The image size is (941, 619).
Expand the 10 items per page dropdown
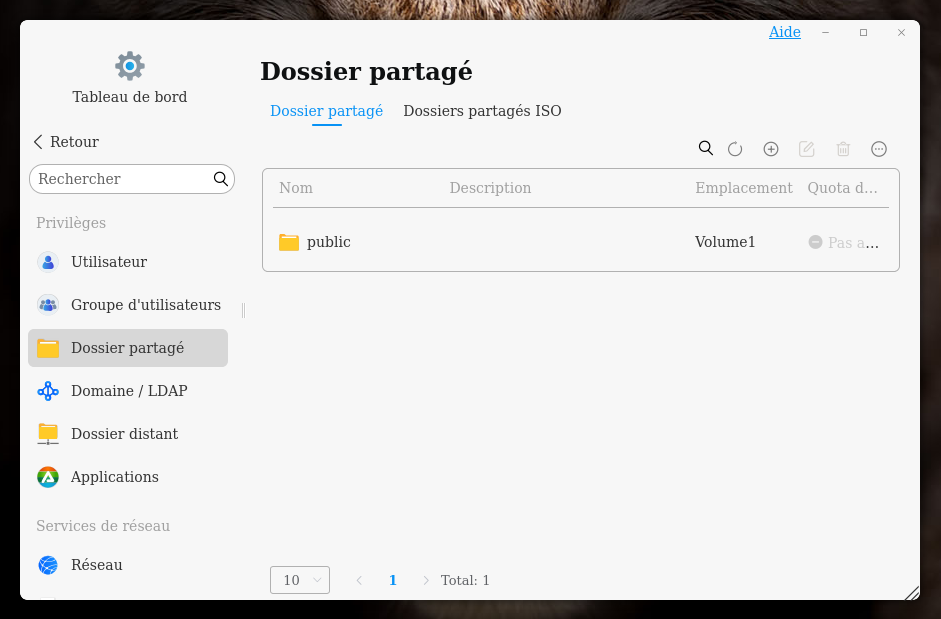pos(300,580)
